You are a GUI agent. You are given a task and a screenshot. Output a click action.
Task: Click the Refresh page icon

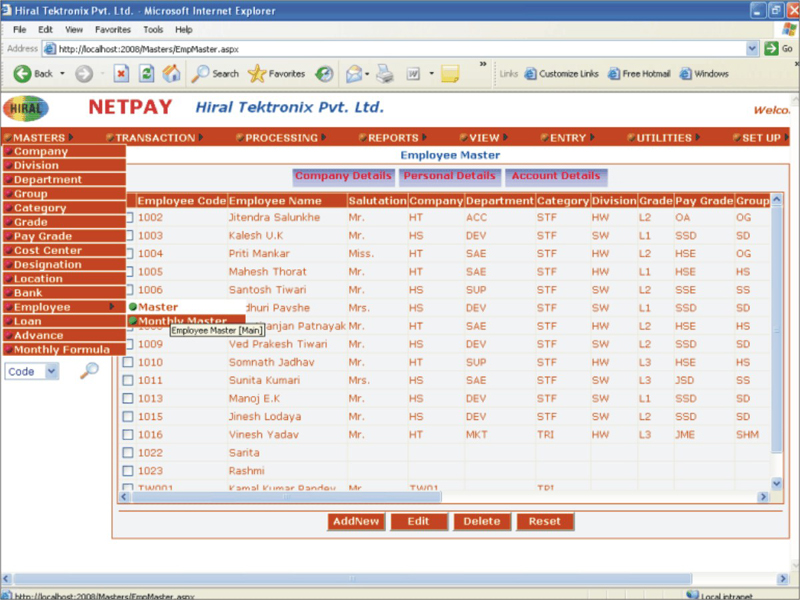tap(146, 74)
